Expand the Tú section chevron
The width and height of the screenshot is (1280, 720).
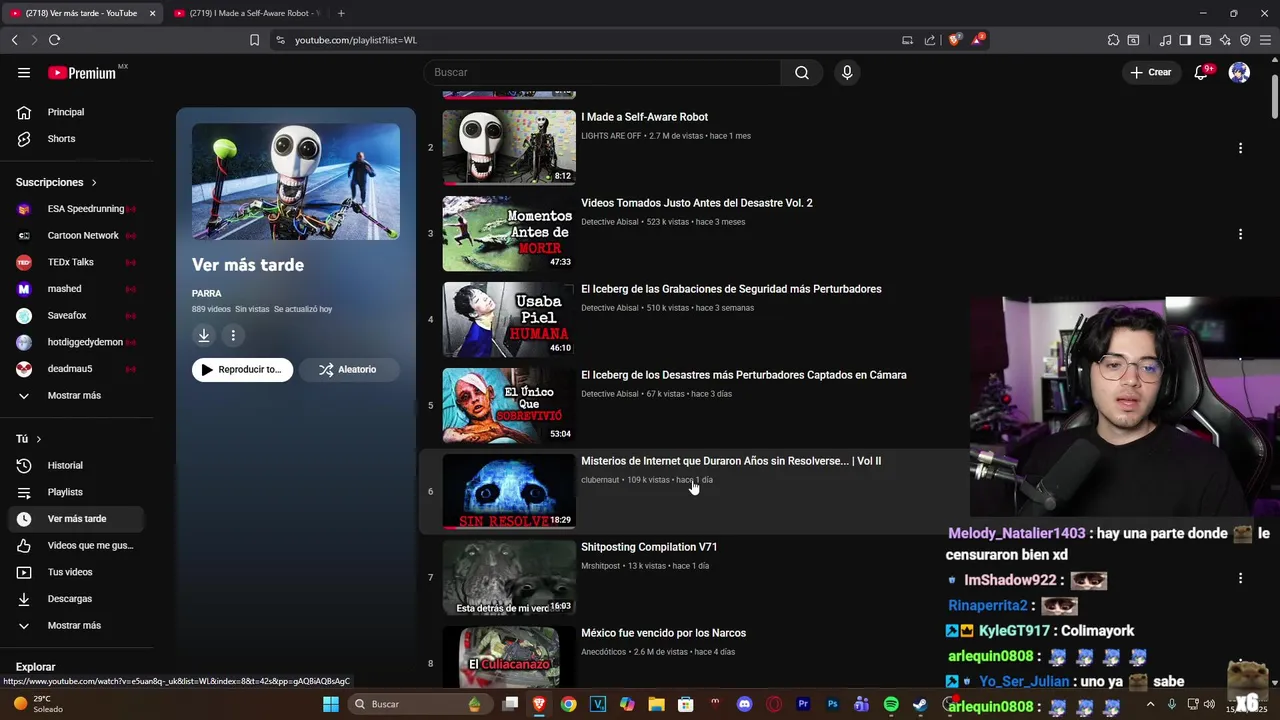(39, 439)
